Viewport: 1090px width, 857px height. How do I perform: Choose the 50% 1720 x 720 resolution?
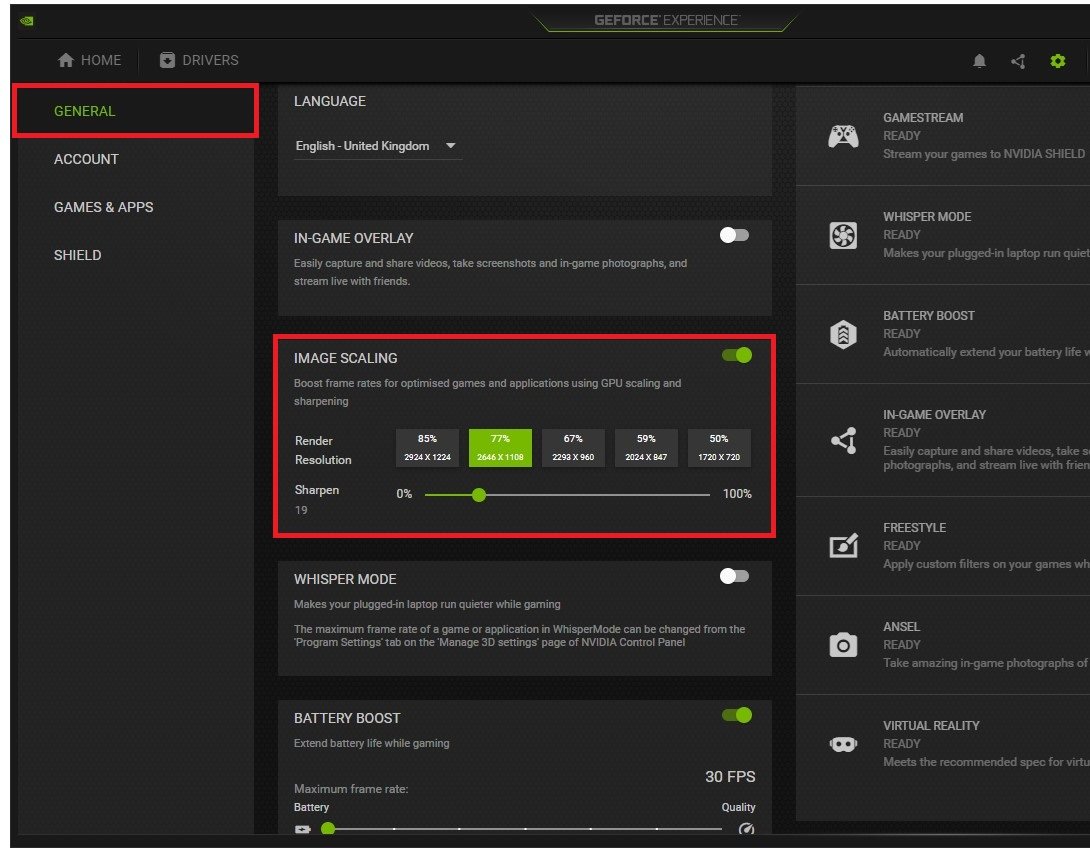click(x=719, y=448)
